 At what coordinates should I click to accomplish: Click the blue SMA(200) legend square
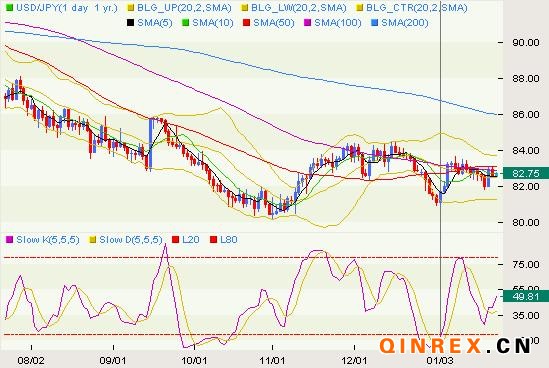pyautogui.click(x=374, y=23)
